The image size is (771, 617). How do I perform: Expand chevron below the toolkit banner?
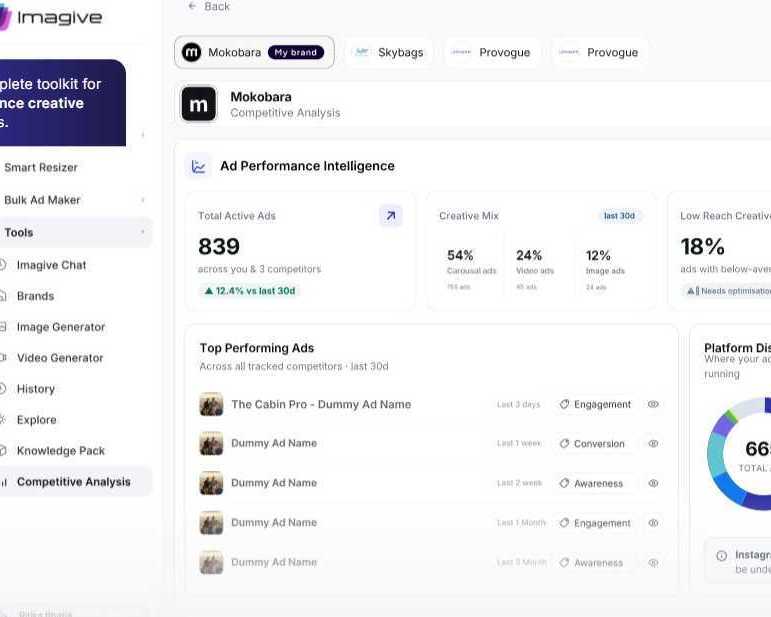143,134
